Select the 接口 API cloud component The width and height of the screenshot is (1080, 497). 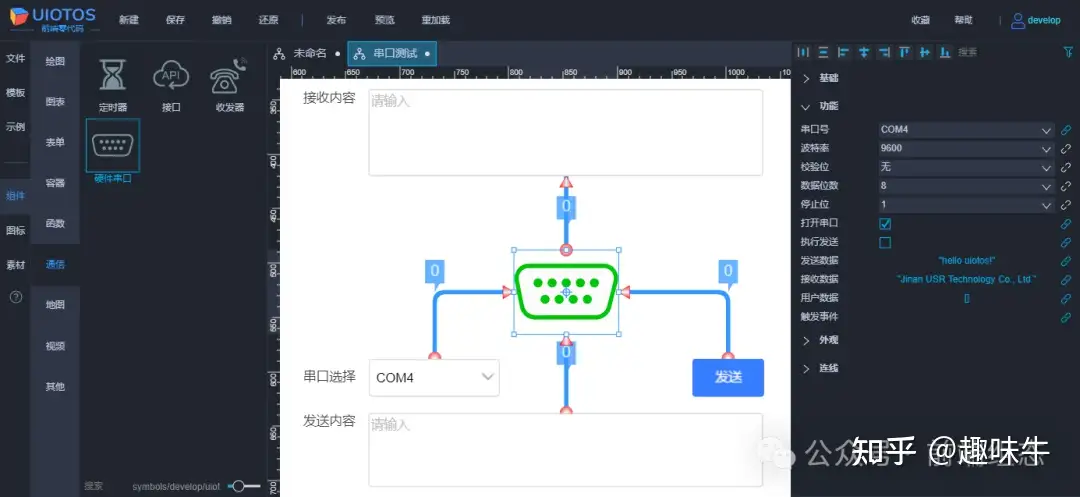pyautogui.click(x=171, y=84)
